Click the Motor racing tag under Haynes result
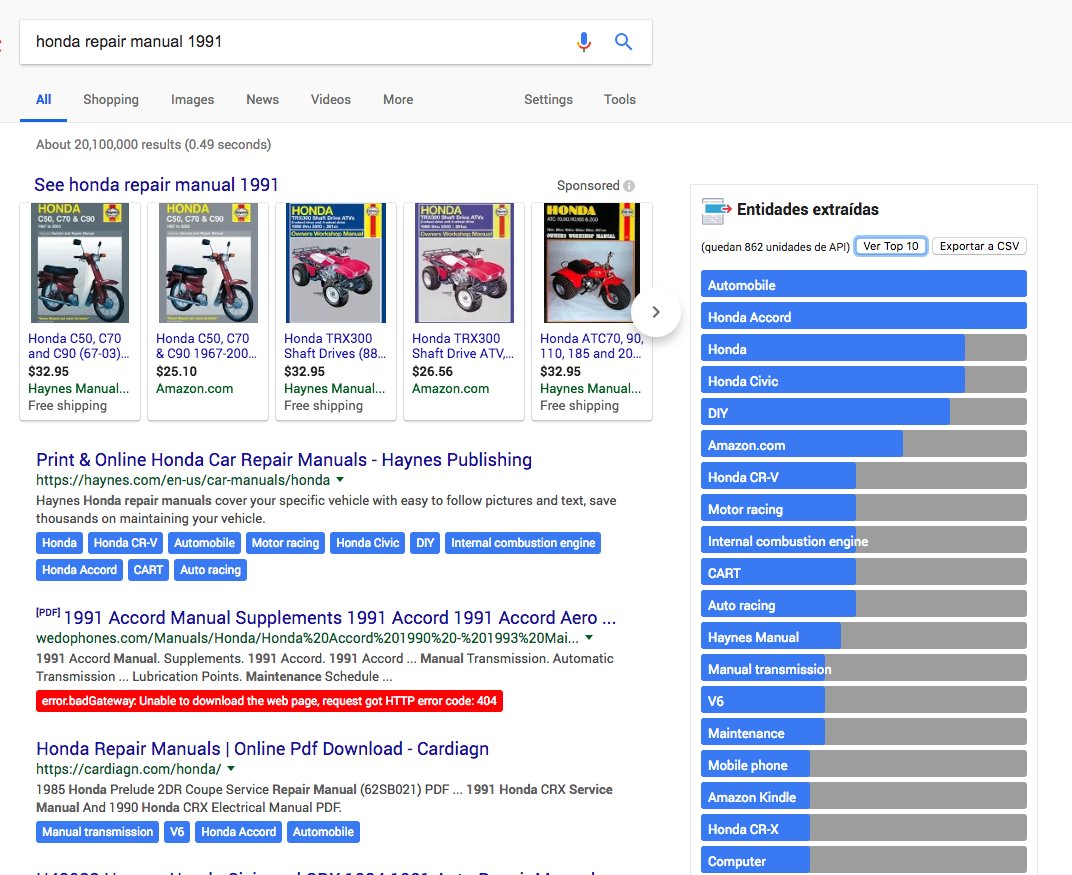Viewport: 1072px width, 875px height. coord(285,543)
